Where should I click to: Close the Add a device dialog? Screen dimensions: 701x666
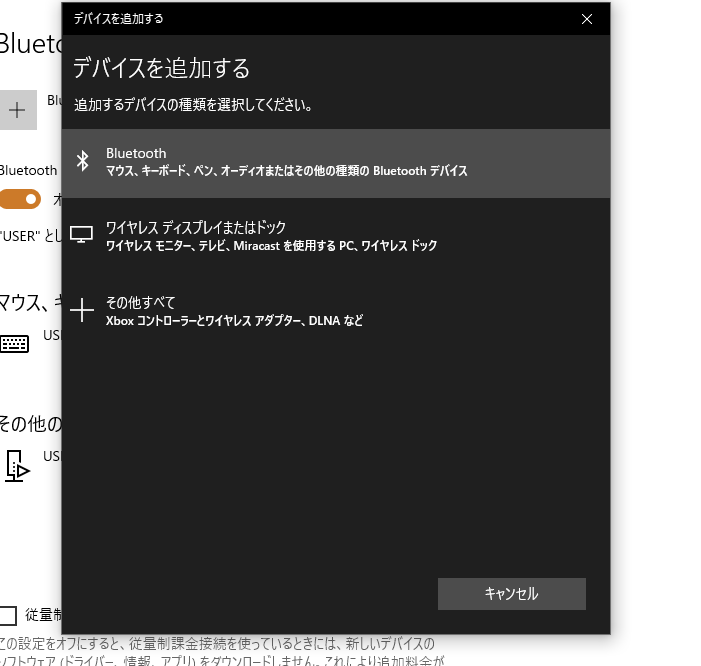point(587,19)
